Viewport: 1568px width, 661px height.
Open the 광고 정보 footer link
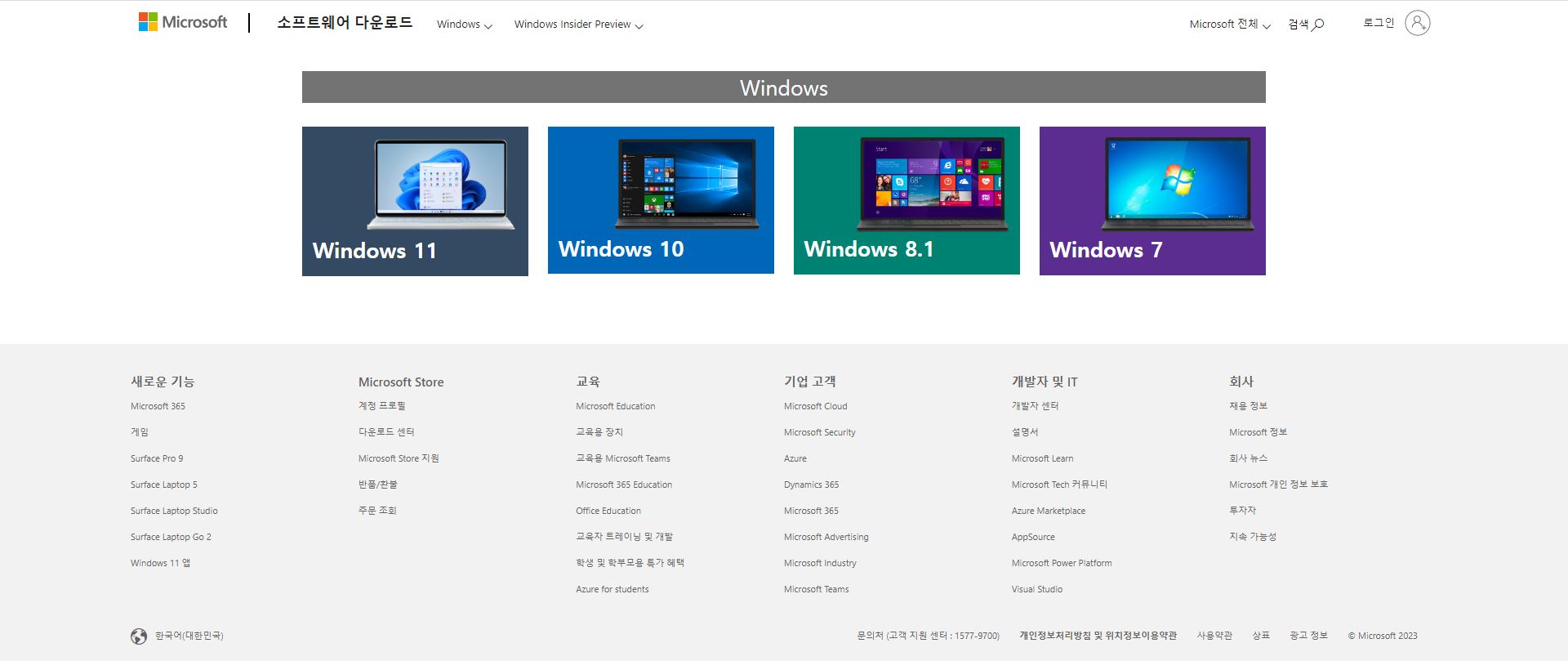click(x=1308, y=636)
